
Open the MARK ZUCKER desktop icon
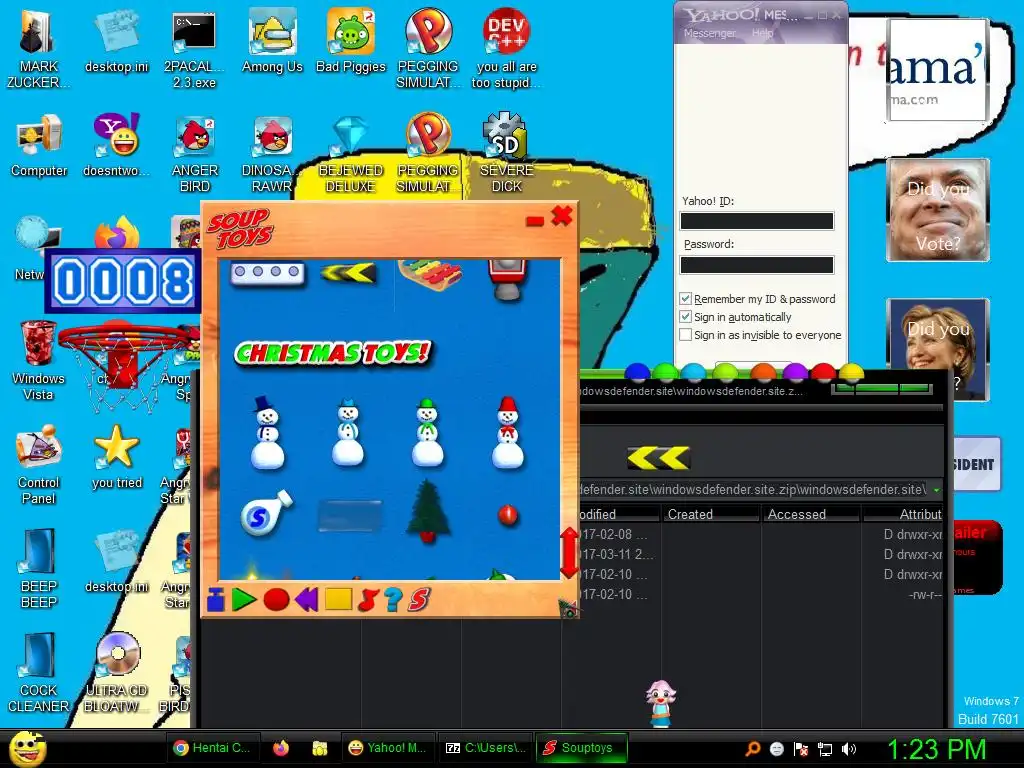click(x=38, y=50)
